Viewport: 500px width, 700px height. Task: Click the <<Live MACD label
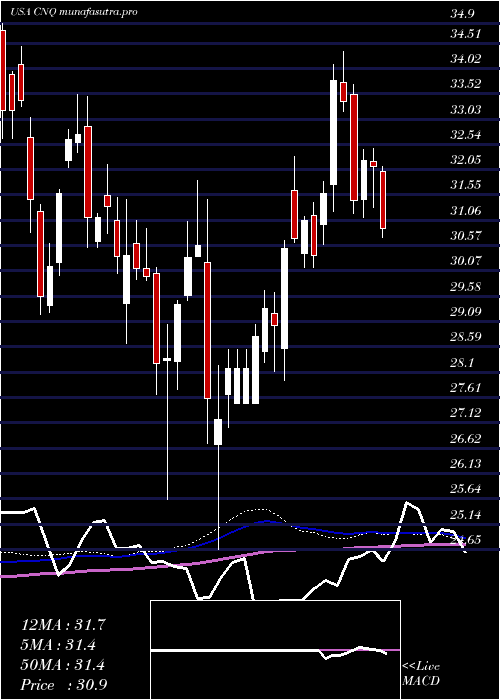point(421,674)
